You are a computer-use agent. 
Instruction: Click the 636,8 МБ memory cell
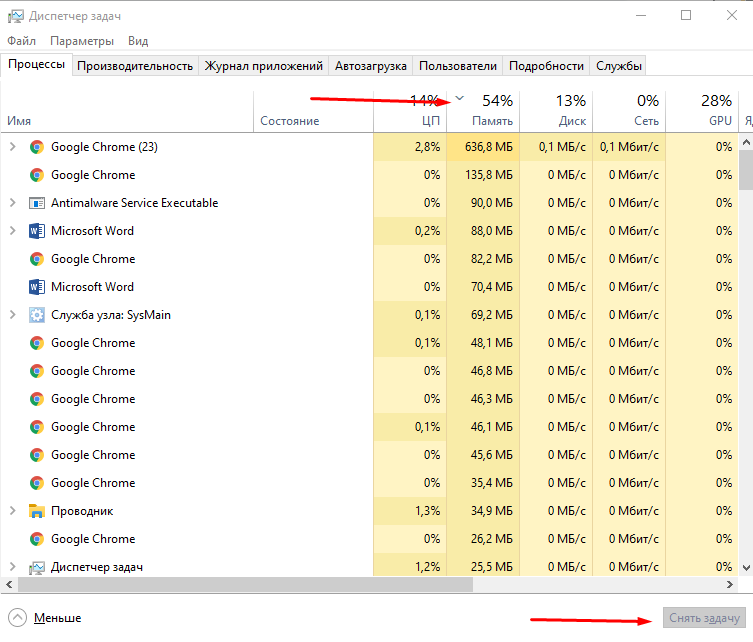[483, 147]
